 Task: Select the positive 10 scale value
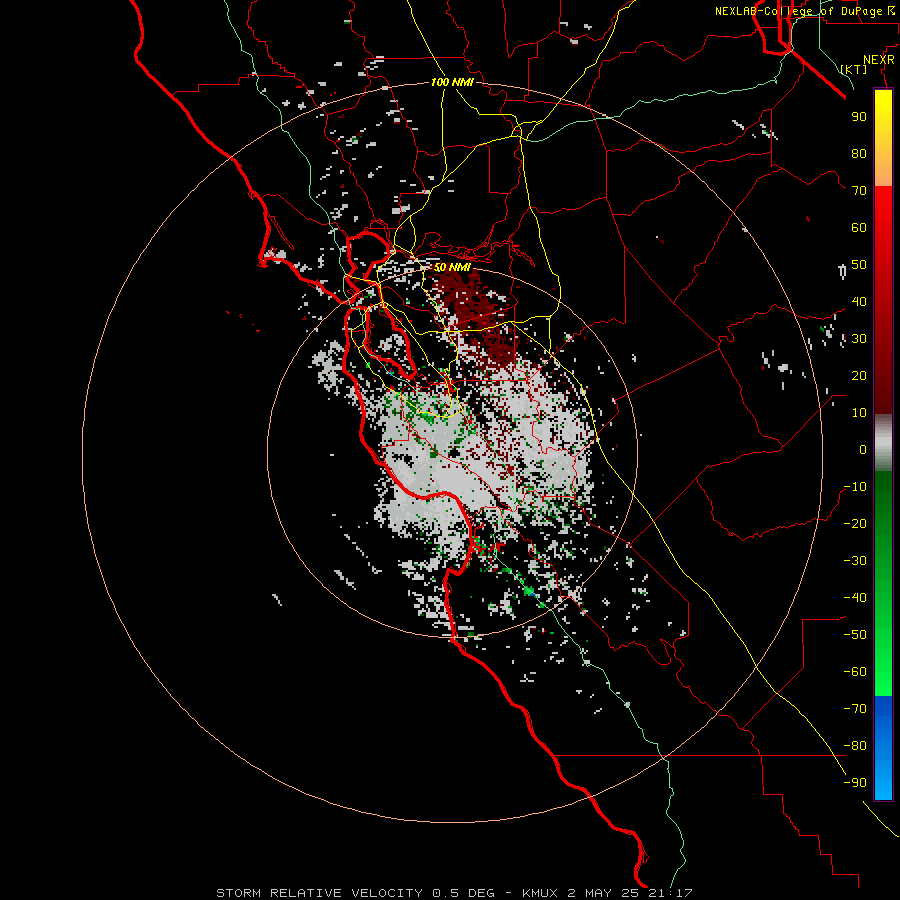(x=859, y=413)
